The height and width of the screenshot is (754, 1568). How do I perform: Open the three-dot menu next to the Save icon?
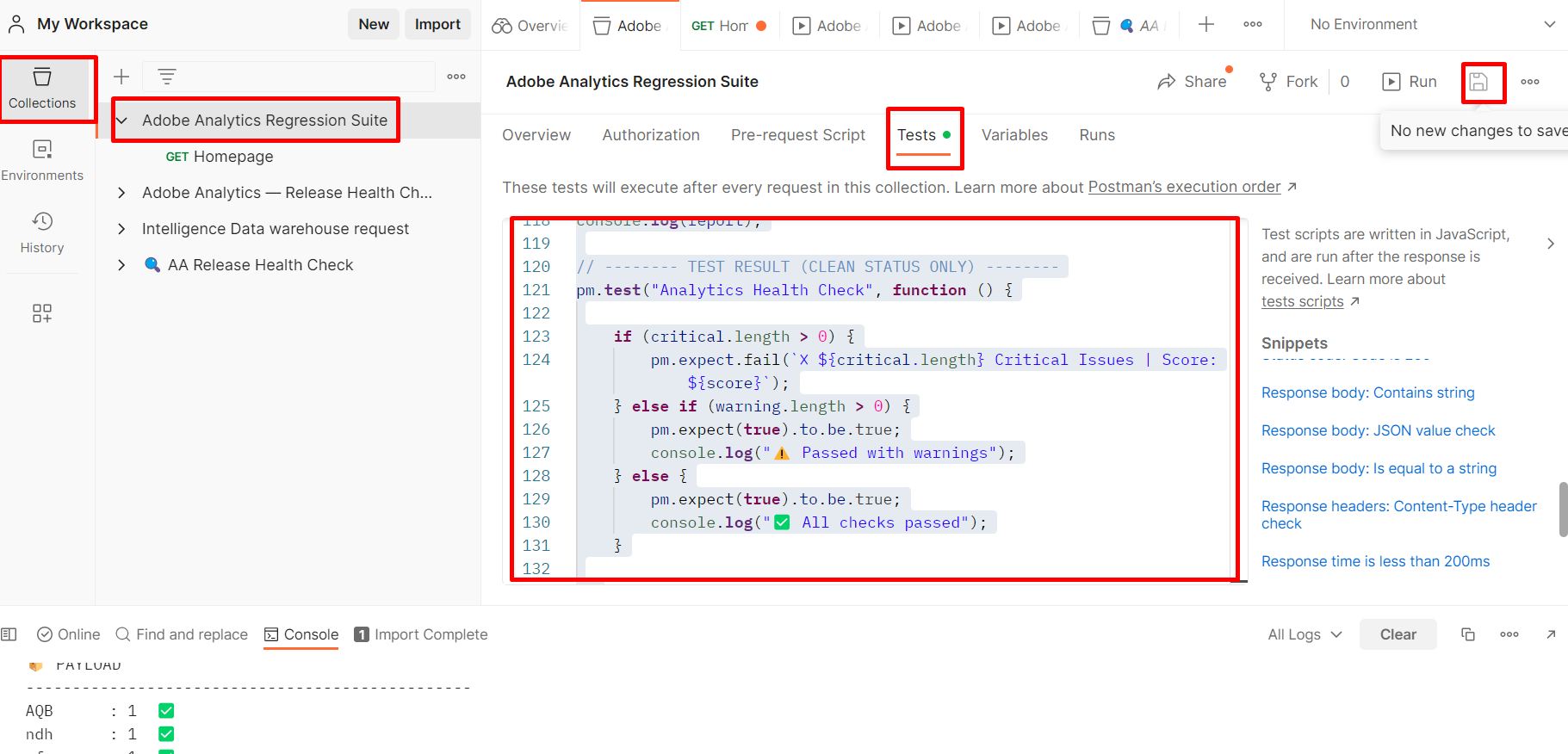point(1530,82)
